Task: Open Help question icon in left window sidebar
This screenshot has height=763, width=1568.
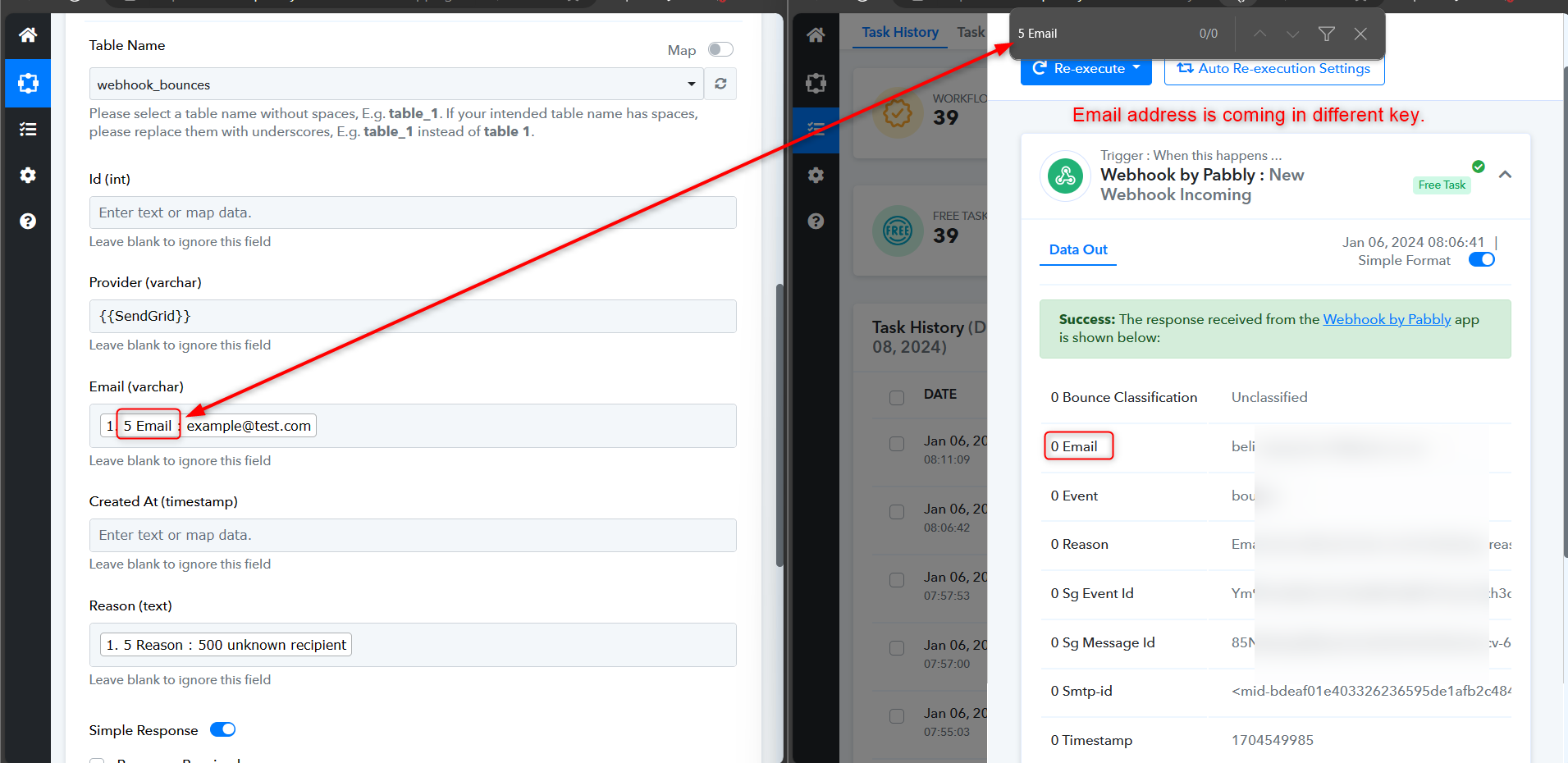Action: pyautogui.click(x=28, y=221)
